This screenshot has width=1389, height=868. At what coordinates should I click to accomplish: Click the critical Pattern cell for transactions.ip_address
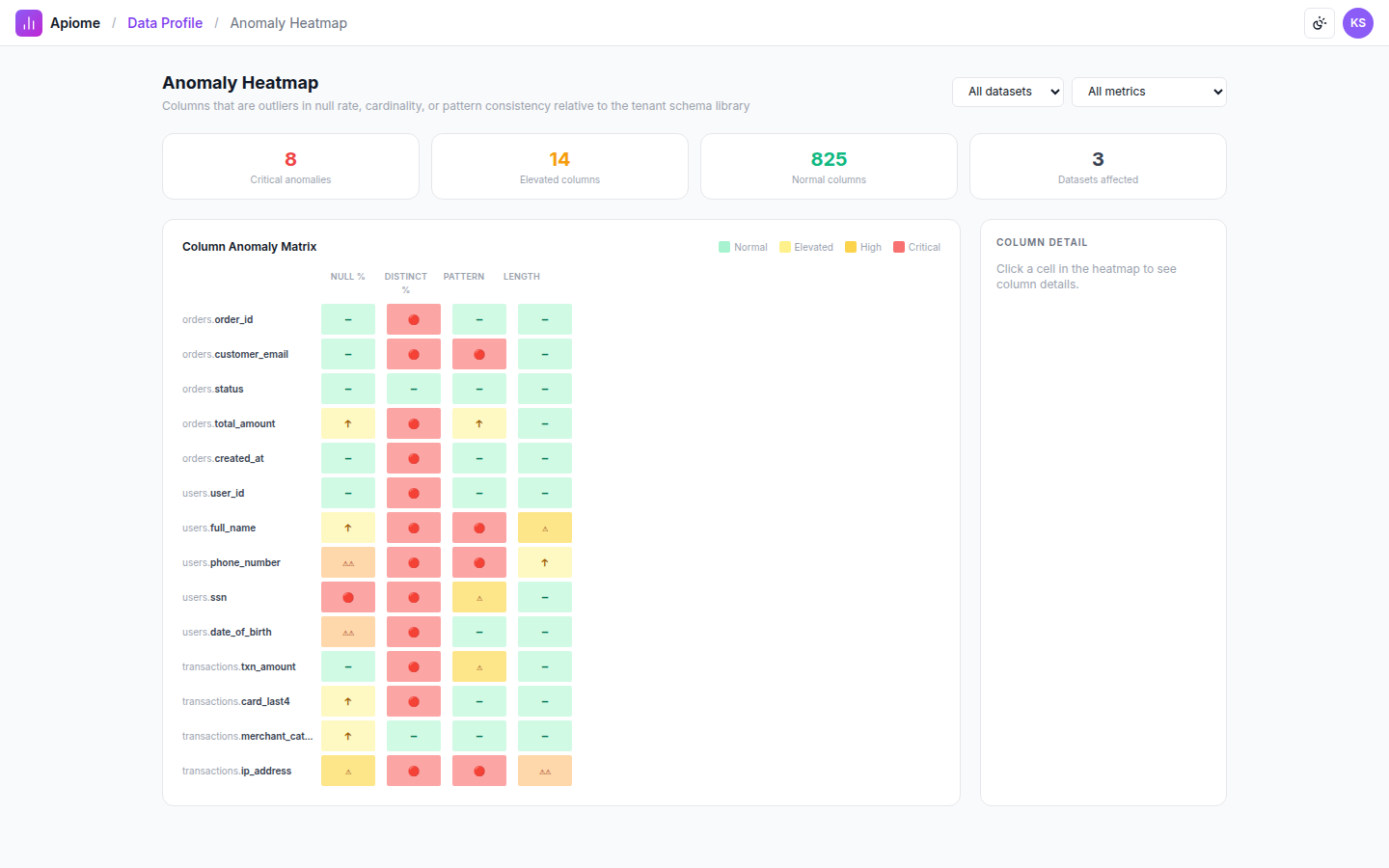(479, 771)
